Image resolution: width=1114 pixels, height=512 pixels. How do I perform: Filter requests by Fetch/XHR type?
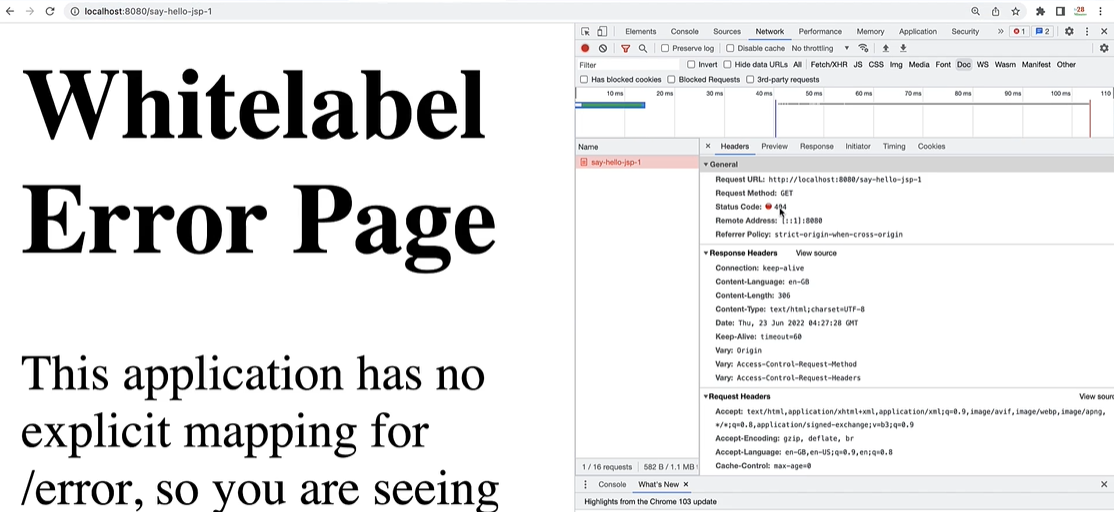pos(828,65)
